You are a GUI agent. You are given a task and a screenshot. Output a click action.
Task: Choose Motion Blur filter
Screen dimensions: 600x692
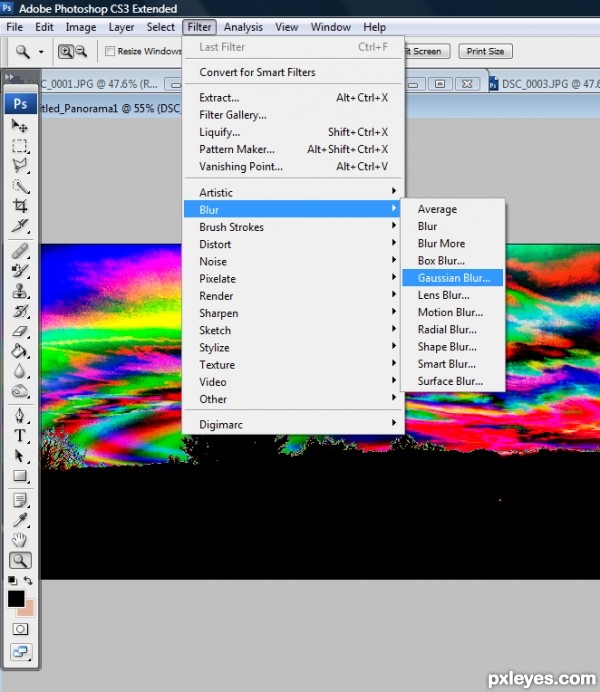453,312
